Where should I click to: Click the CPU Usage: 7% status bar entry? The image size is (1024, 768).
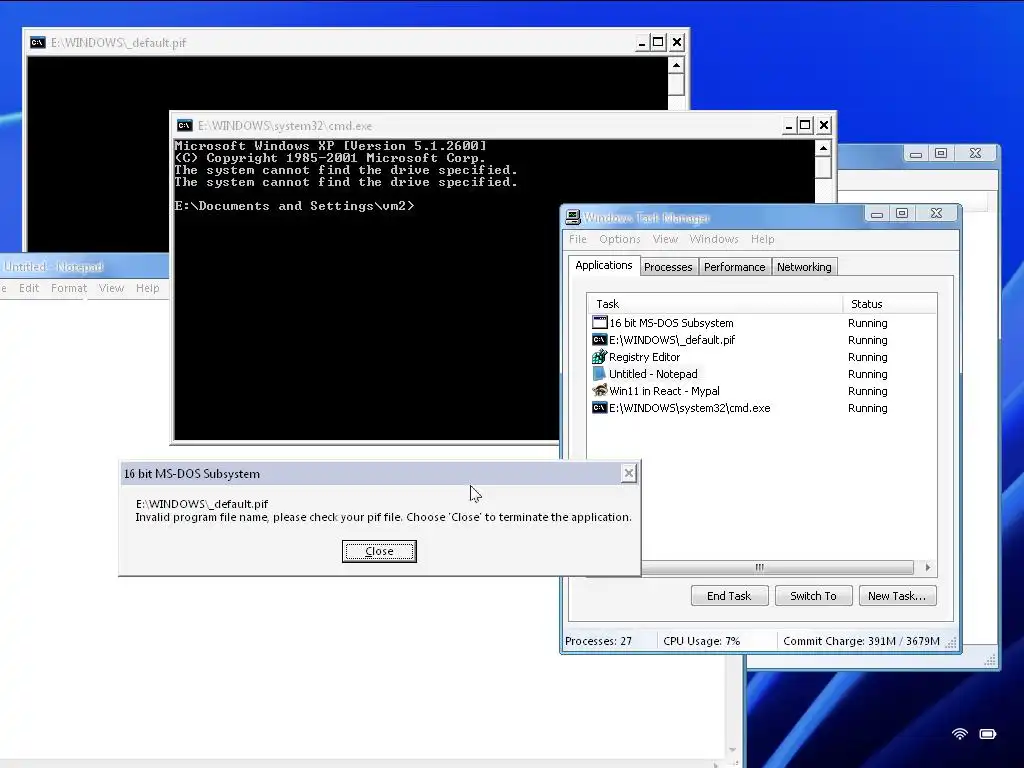coord(701,641)
